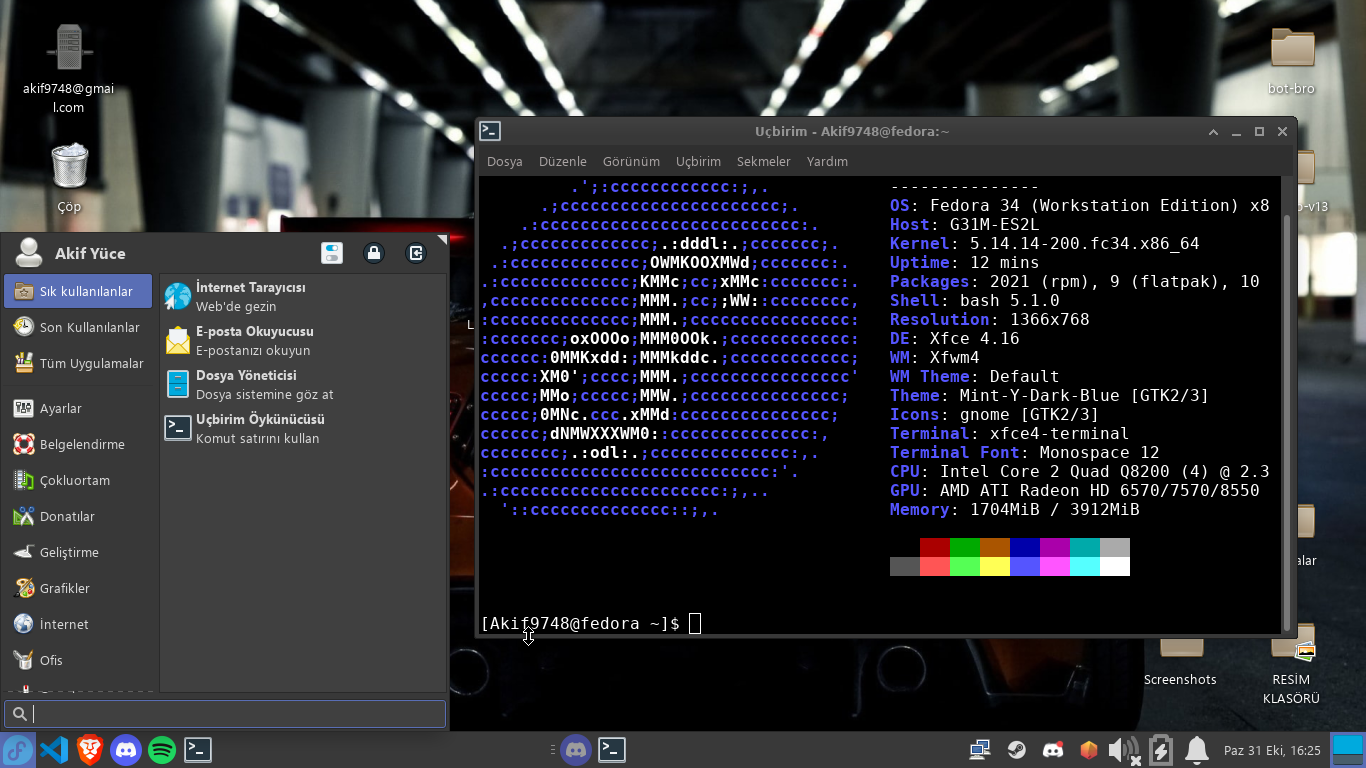Open the Ofis category

78,660
